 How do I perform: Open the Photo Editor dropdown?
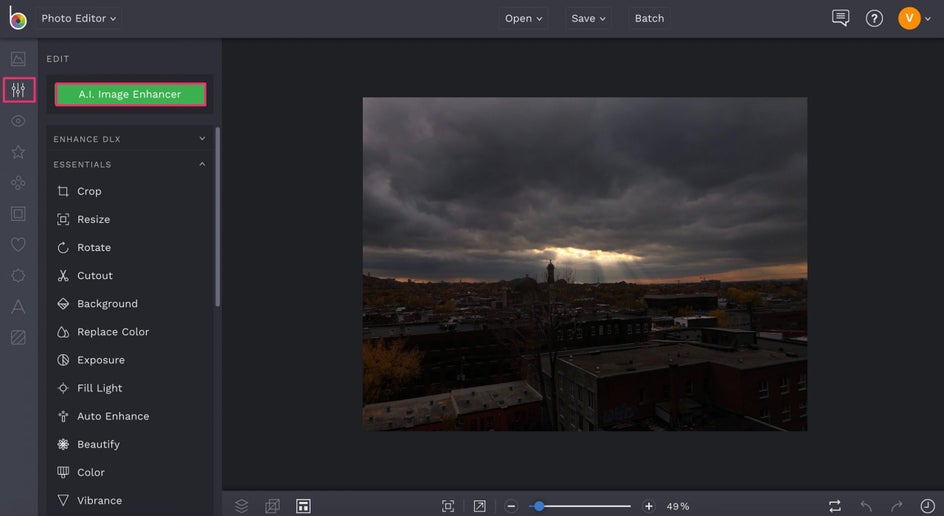coord(79,19)
